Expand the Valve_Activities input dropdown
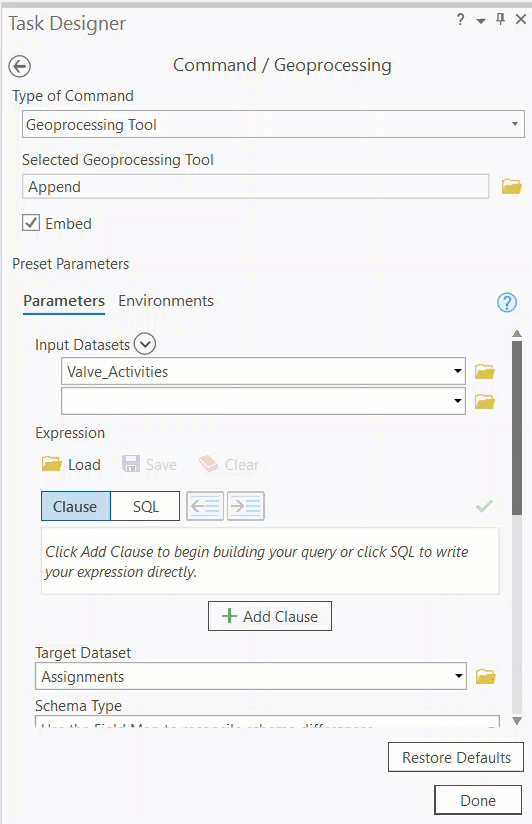This screenshot has height=824, width=532. [x=457, y=371]
